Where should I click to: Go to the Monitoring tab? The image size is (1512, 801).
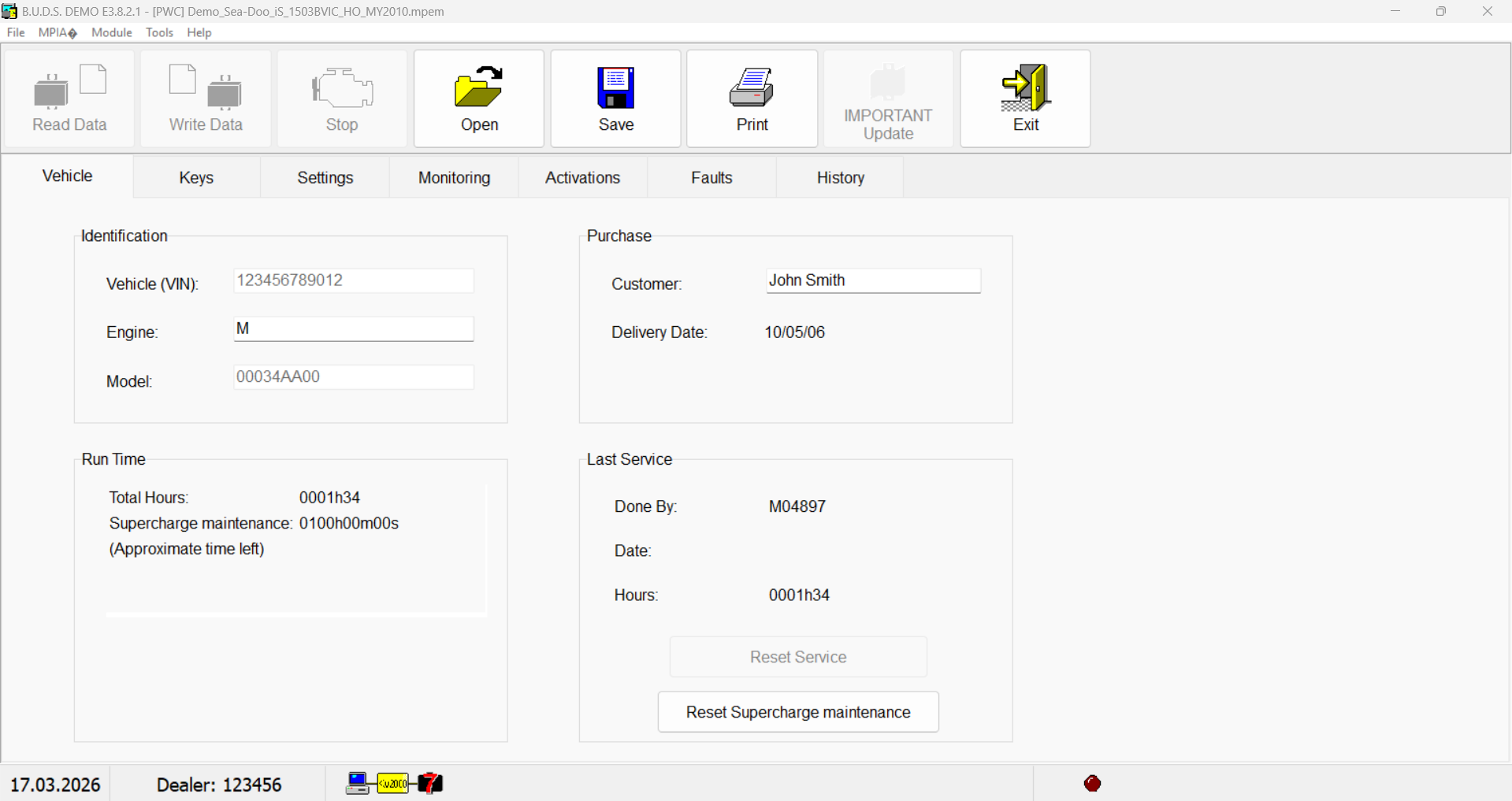coord(454,177)
